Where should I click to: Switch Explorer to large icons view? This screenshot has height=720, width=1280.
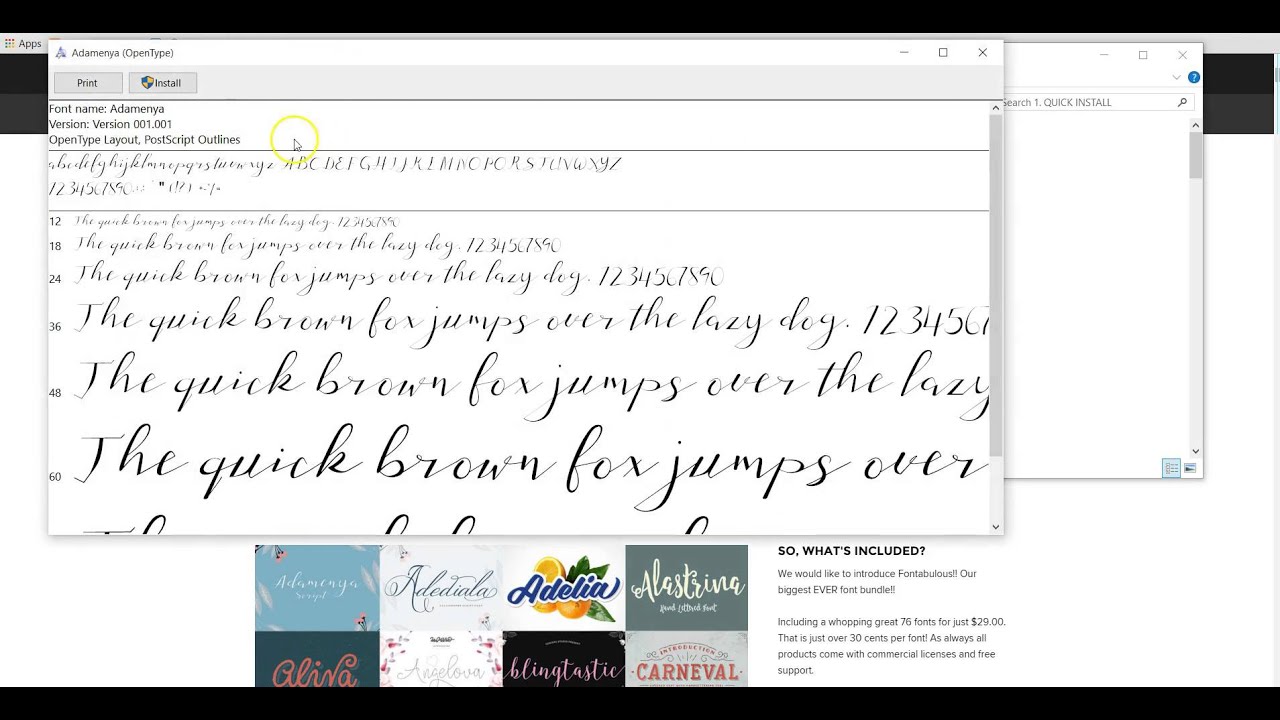click(1190, 469)
